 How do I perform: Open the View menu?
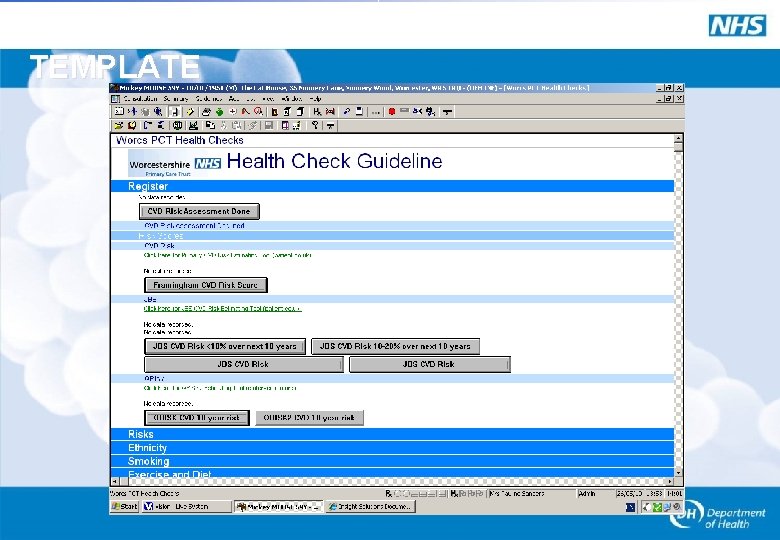pyautogui.click(x=268, y=98)
